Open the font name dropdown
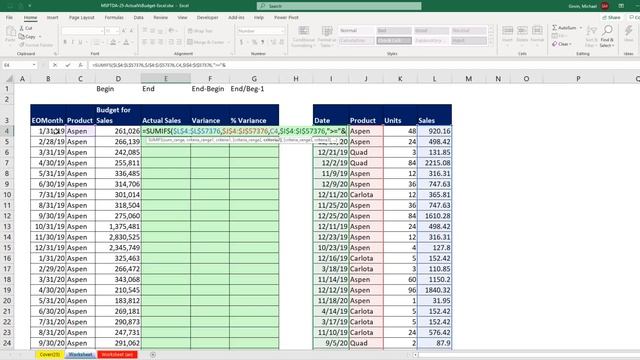Screen dimensions: 640x360 coord(102,31)
